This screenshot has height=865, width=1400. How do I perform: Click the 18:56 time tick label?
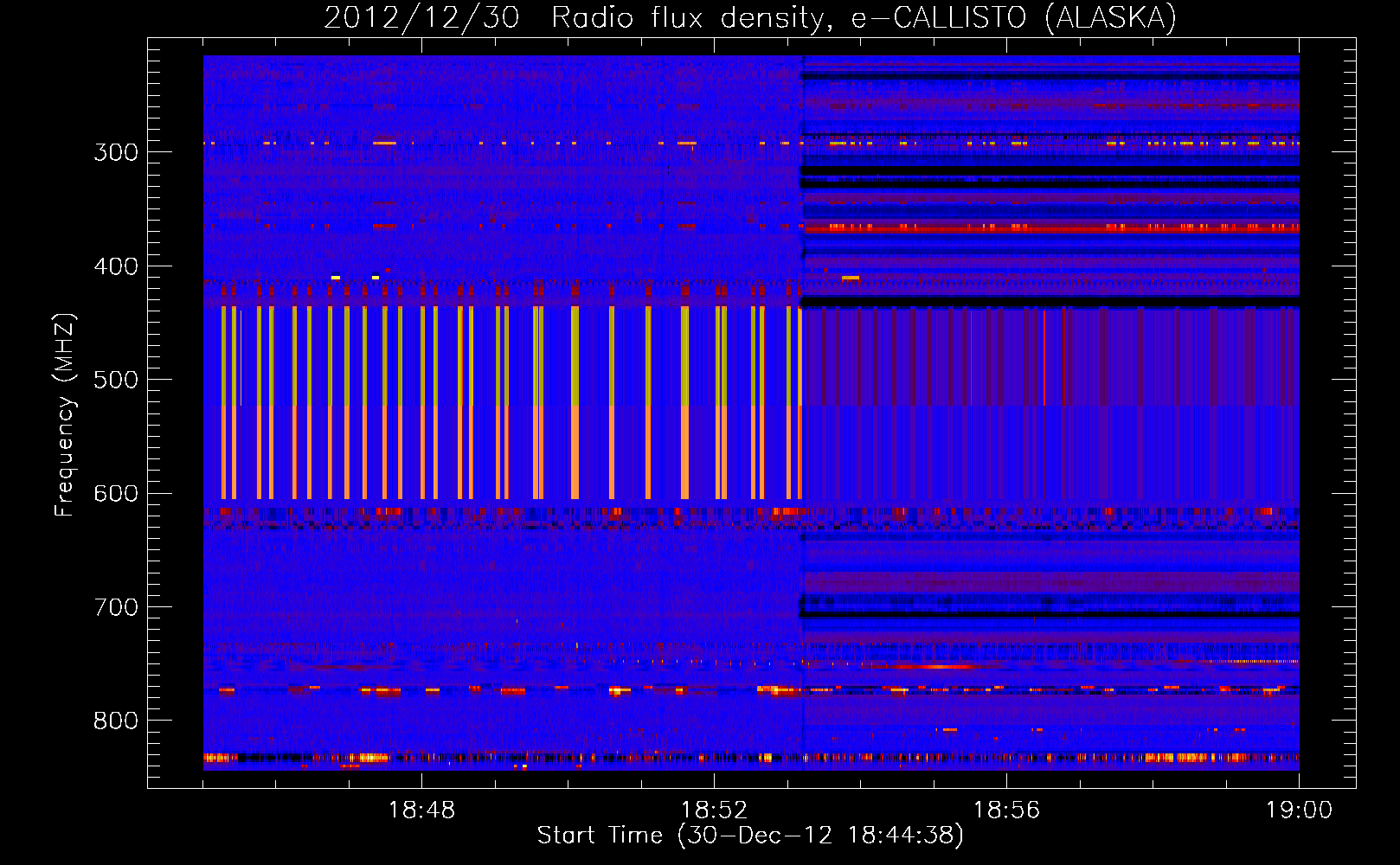click(x=1006, y=811)
